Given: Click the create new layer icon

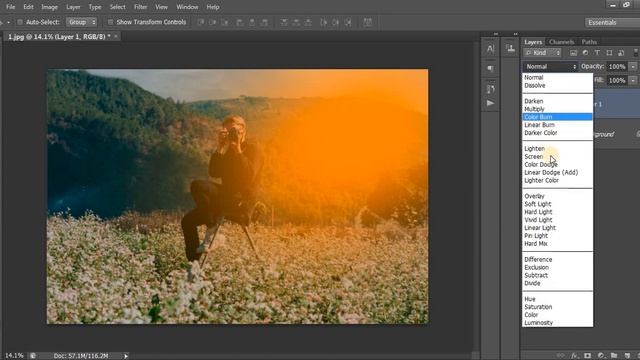Looking at the screenshot, I should [627, 356].
